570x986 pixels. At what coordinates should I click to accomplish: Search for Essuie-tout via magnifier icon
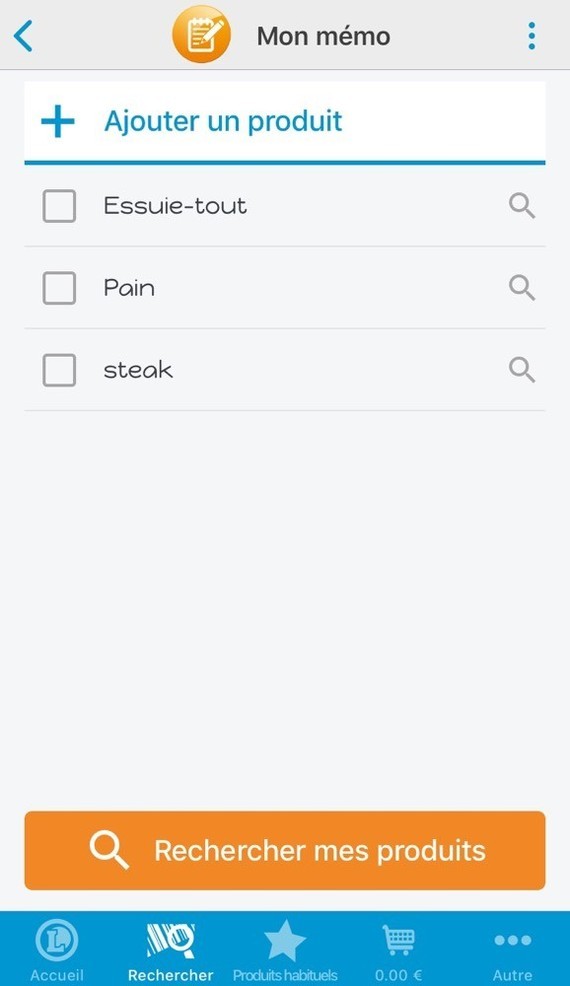[x=522, y=206]
